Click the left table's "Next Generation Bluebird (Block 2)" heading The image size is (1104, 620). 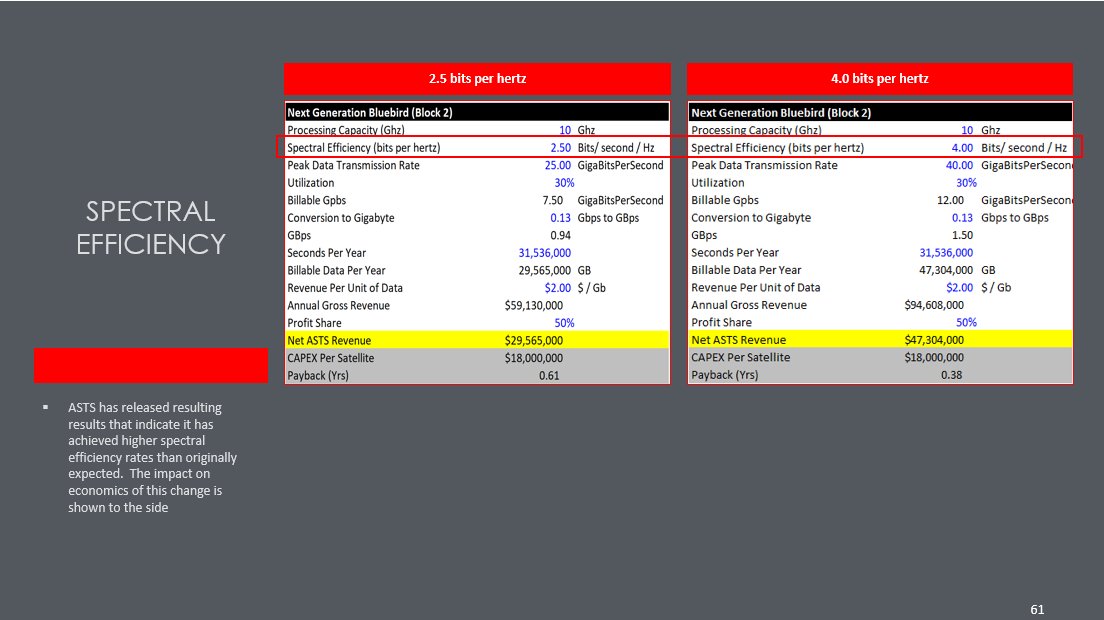[x=370, y=113]
